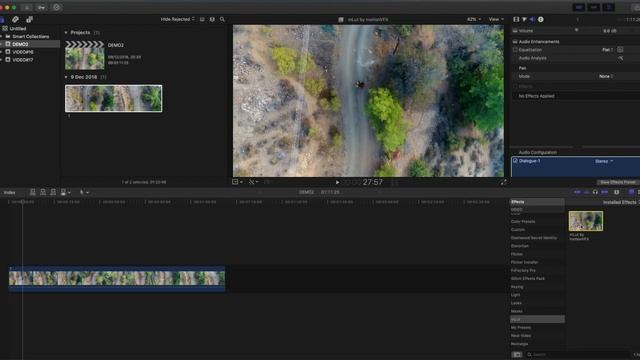Open the viewer View options dropdown
This screenshot has height=360, width=640.
pos(496,19)
